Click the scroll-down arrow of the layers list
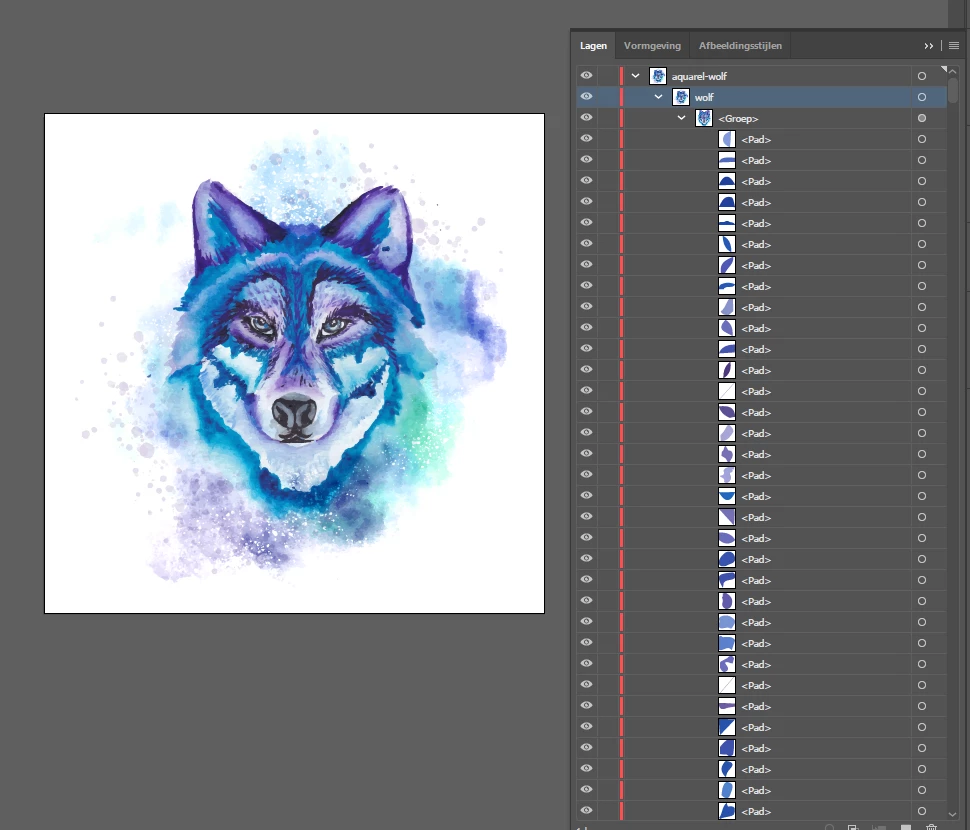 click(953, 815)
